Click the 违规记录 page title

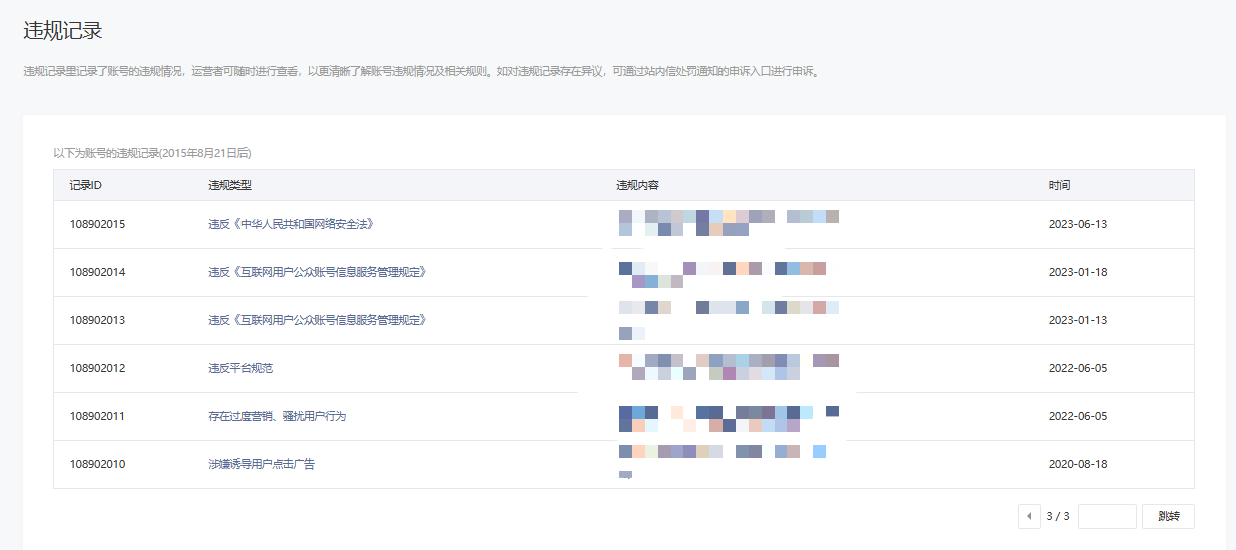62,31
